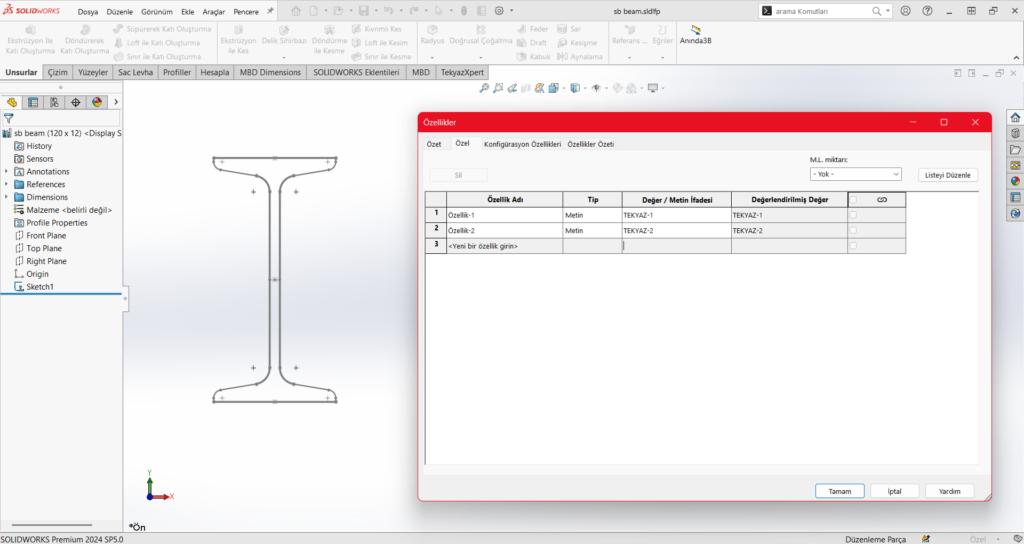Open the SOLIDWORKS Resources home icon in task pane
Screen dimensions: 1024x544
coord(1015,118)
